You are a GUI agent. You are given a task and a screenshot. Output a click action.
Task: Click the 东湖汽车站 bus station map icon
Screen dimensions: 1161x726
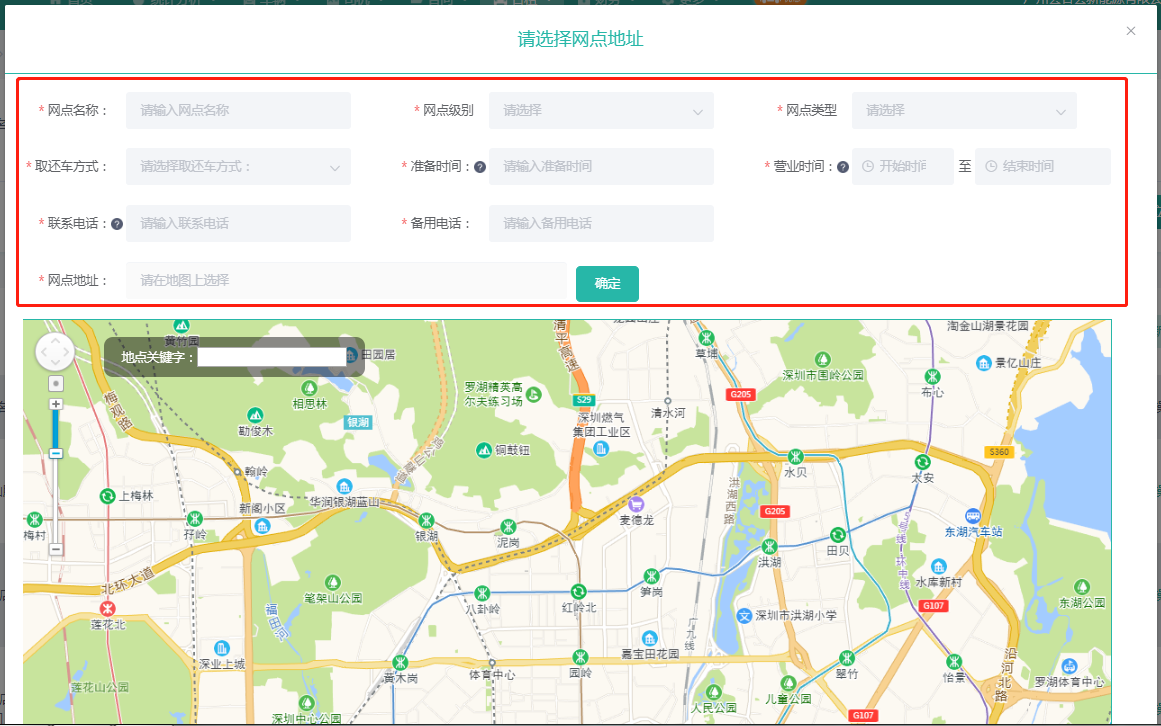[x=973, y=514]
